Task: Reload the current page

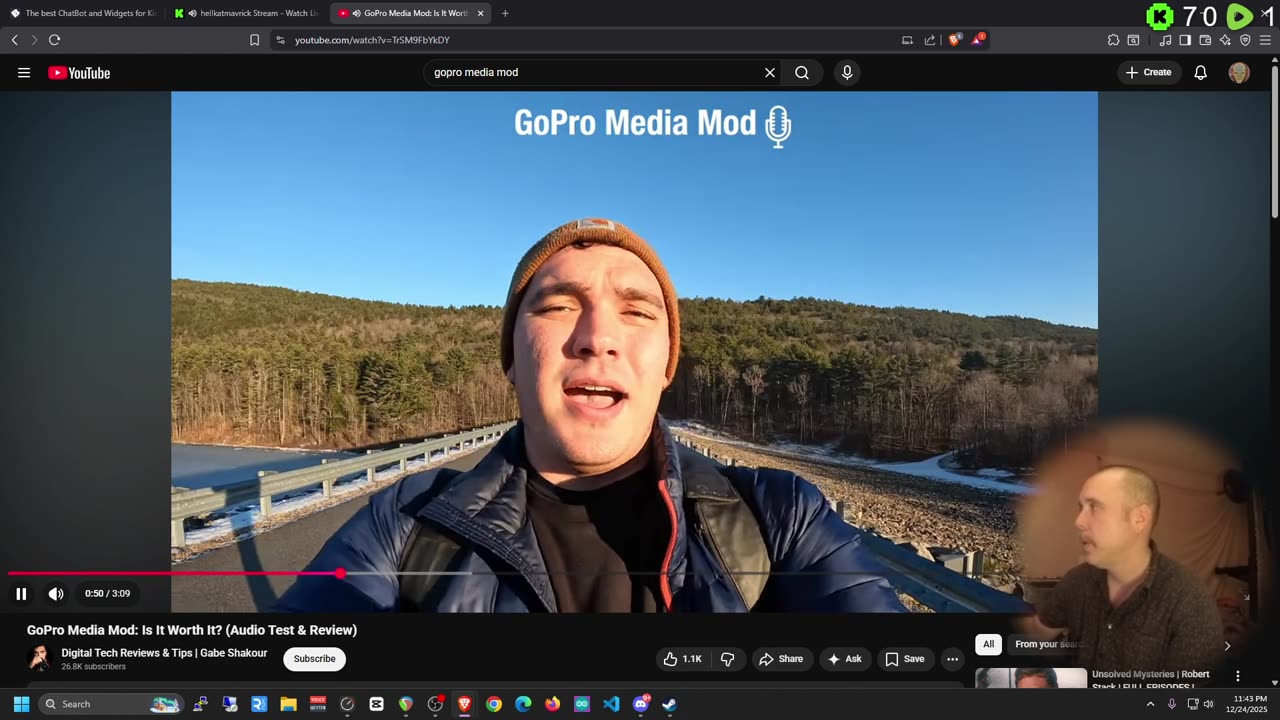Action: [54, 40]
